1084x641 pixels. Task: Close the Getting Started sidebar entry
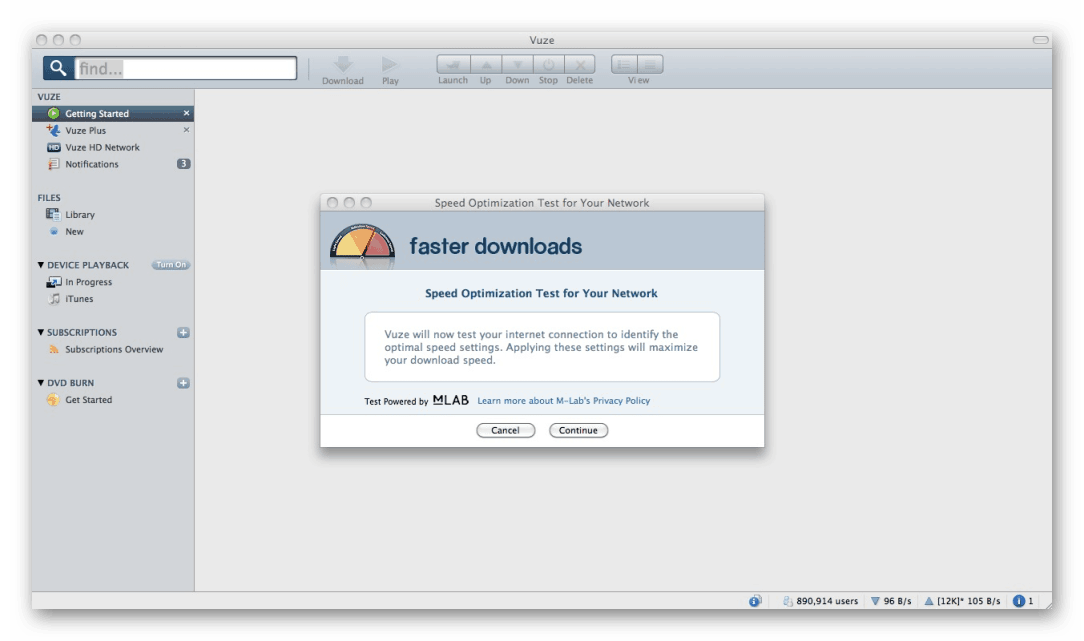pyautogui.click(x=186, y=113)
